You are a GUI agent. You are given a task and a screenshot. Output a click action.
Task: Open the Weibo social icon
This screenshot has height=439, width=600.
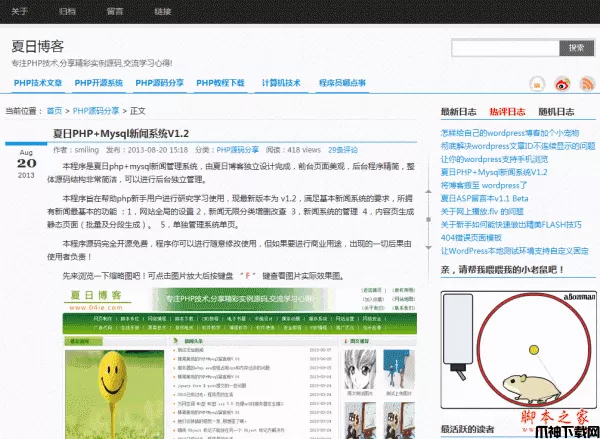(x=564, y=83)
